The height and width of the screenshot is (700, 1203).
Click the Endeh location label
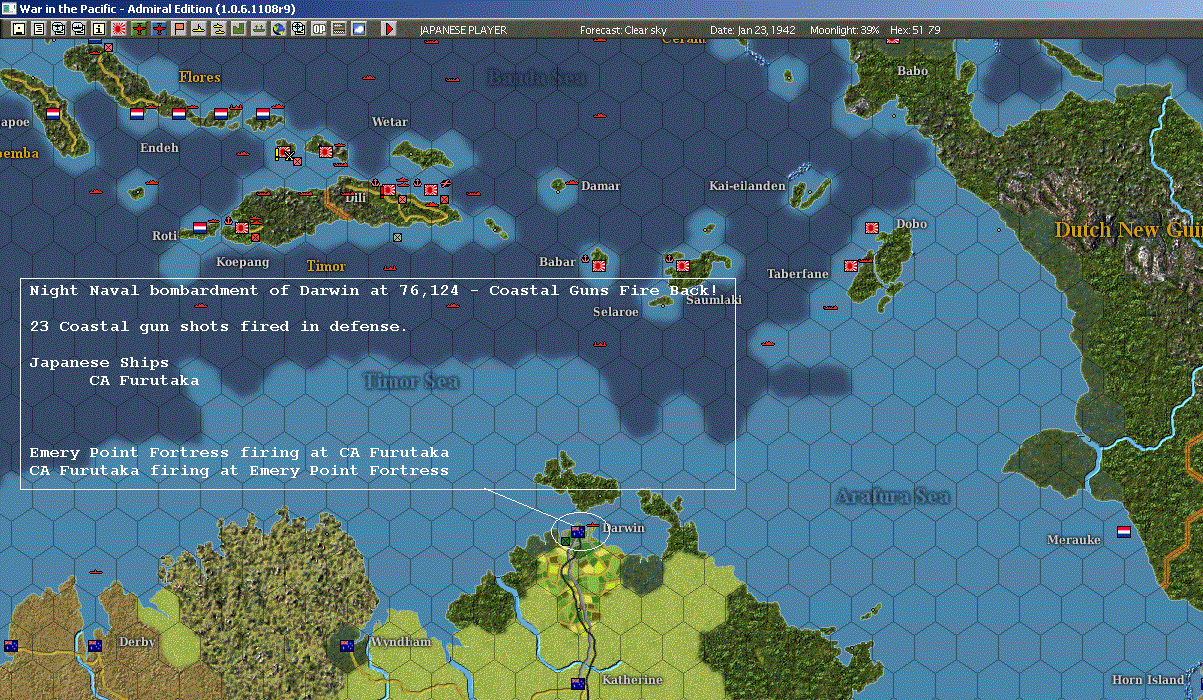[160, 148]
